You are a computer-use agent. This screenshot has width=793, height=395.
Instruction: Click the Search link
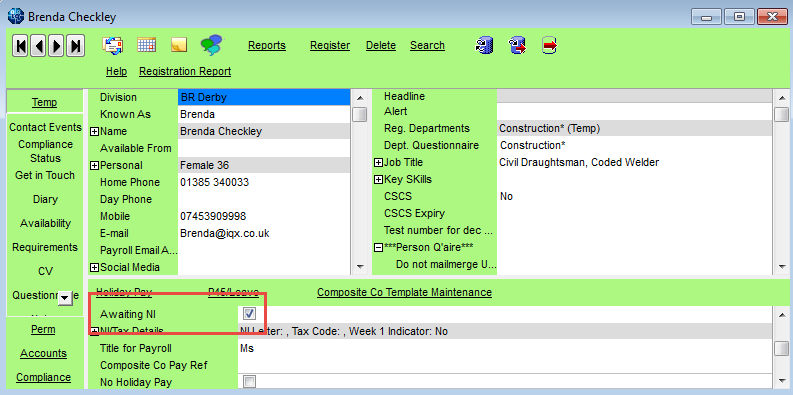pos(427,46)
